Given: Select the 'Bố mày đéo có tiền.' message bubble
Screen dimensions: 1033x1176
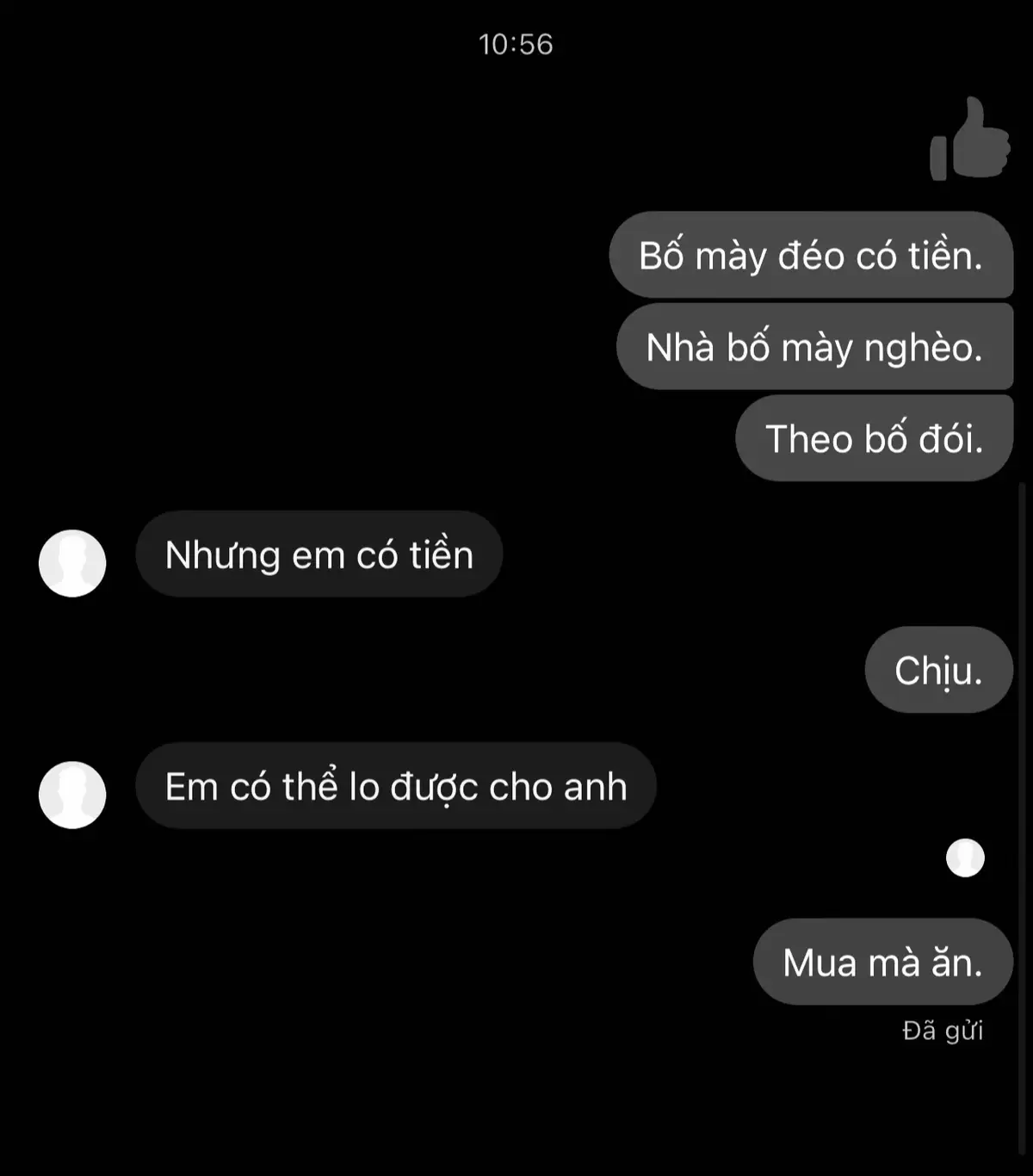Looking at the screenshot, I should (811, 255).
